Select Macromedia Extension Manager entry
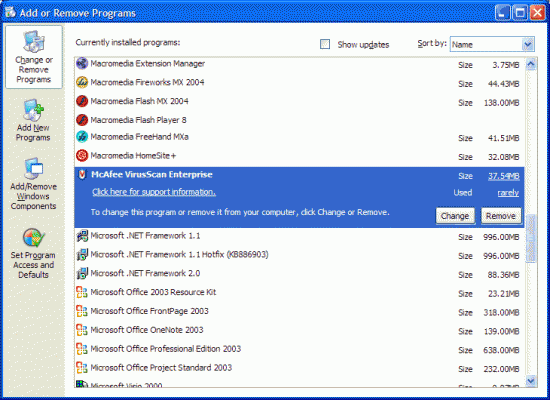 300,64
